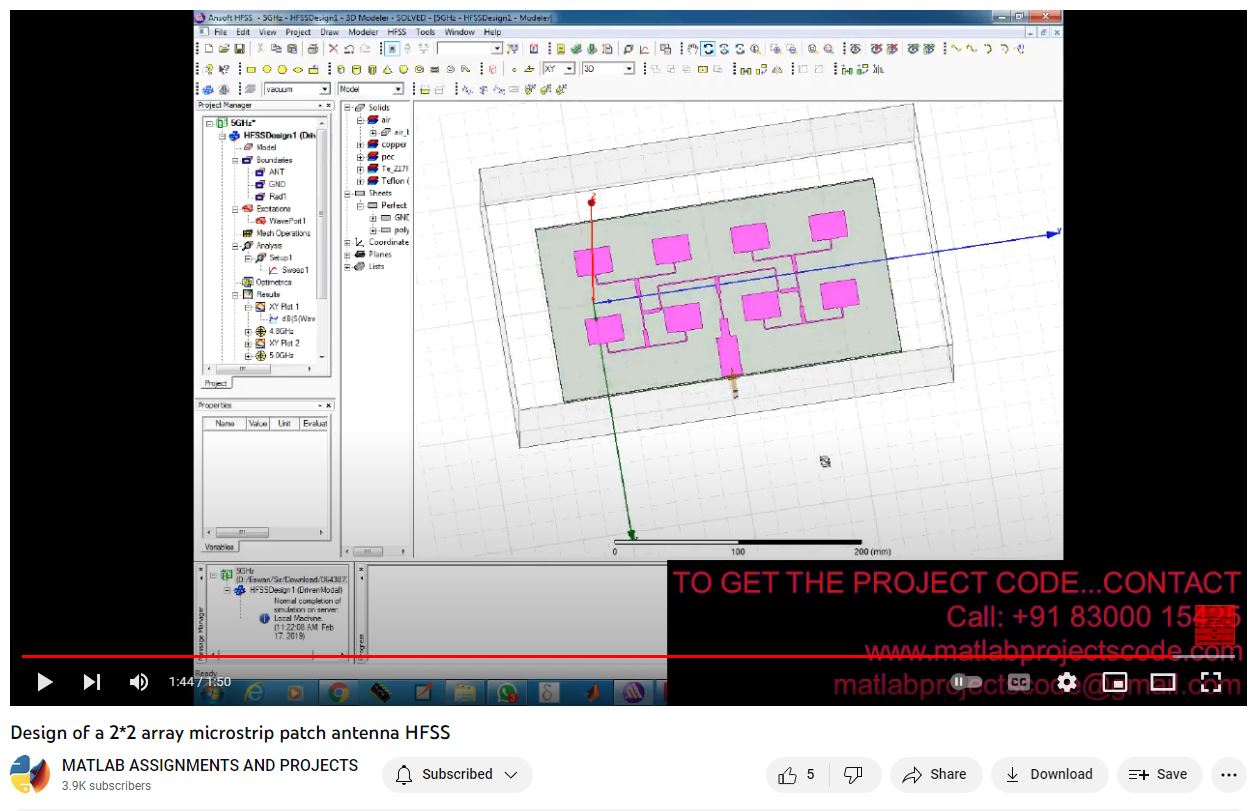Click the channel avatar icon
Screen dimensions: 1253x811
30,774
